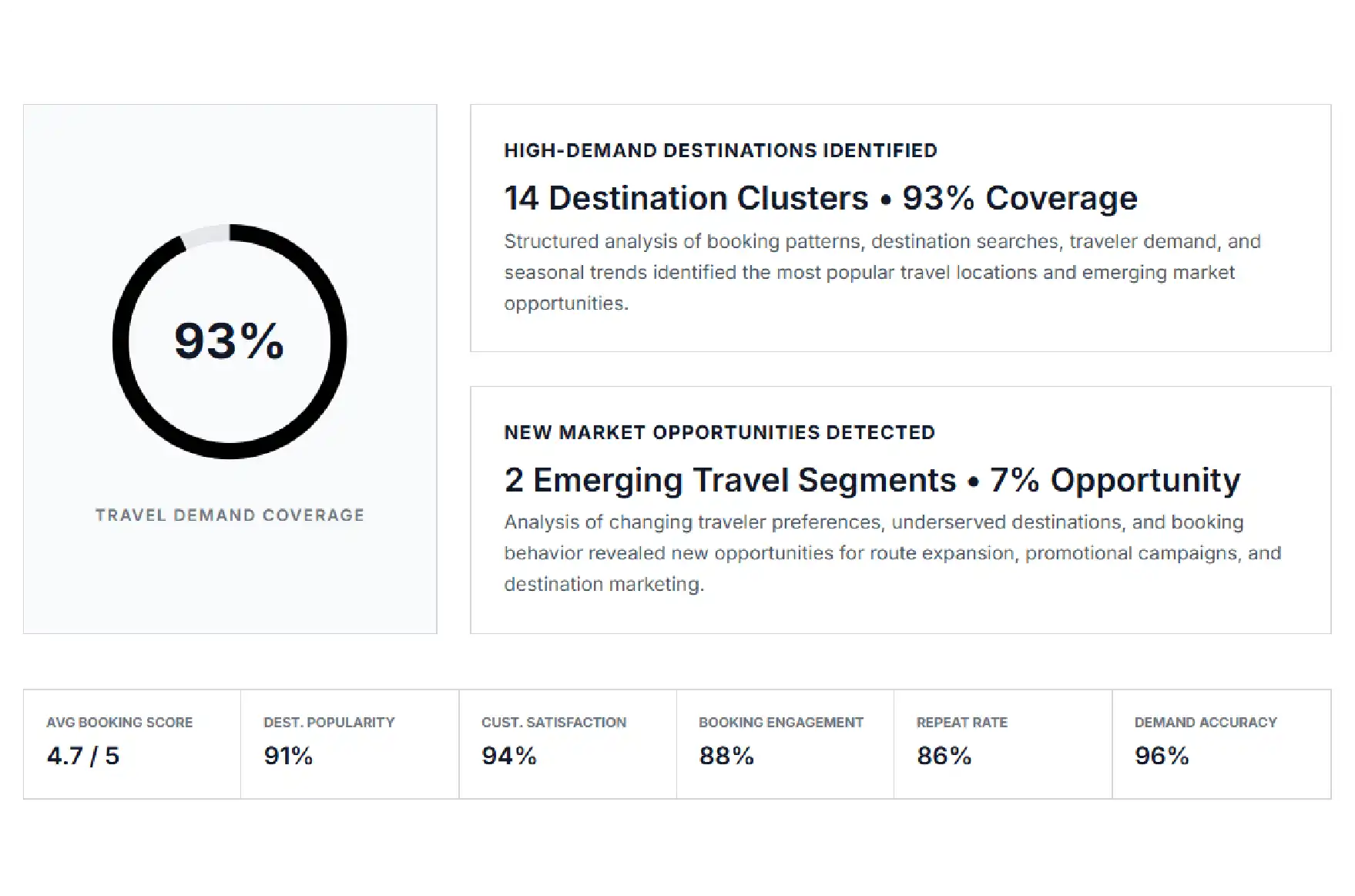1355x896 pixels.
Task: Select the 88% engagement value
Action: point(726,756)
